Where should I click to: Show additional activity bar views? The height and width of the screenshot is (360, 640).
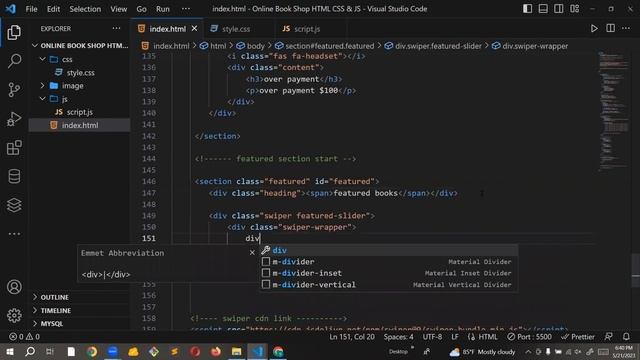click(14, 234)
